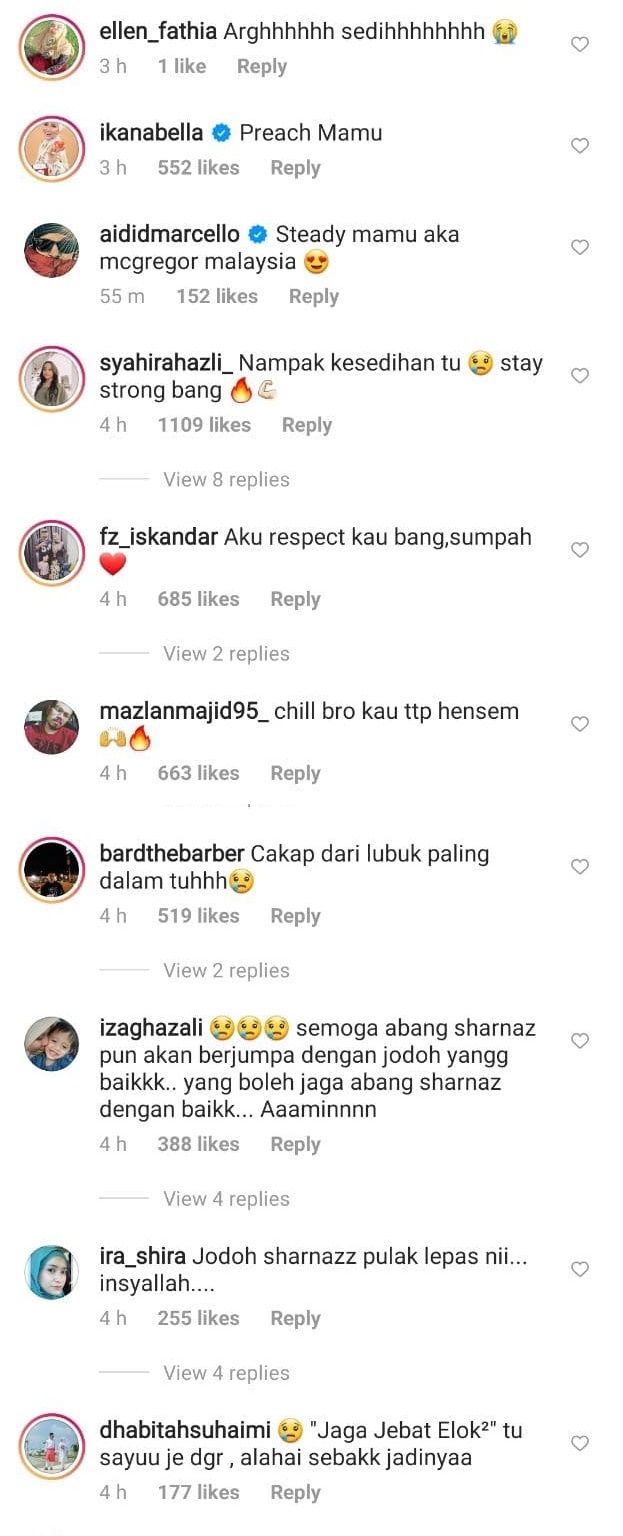This screenshot has height=1536, width=623.
Task: Reply to aididmarcello's comment
Action: point(314,296)
